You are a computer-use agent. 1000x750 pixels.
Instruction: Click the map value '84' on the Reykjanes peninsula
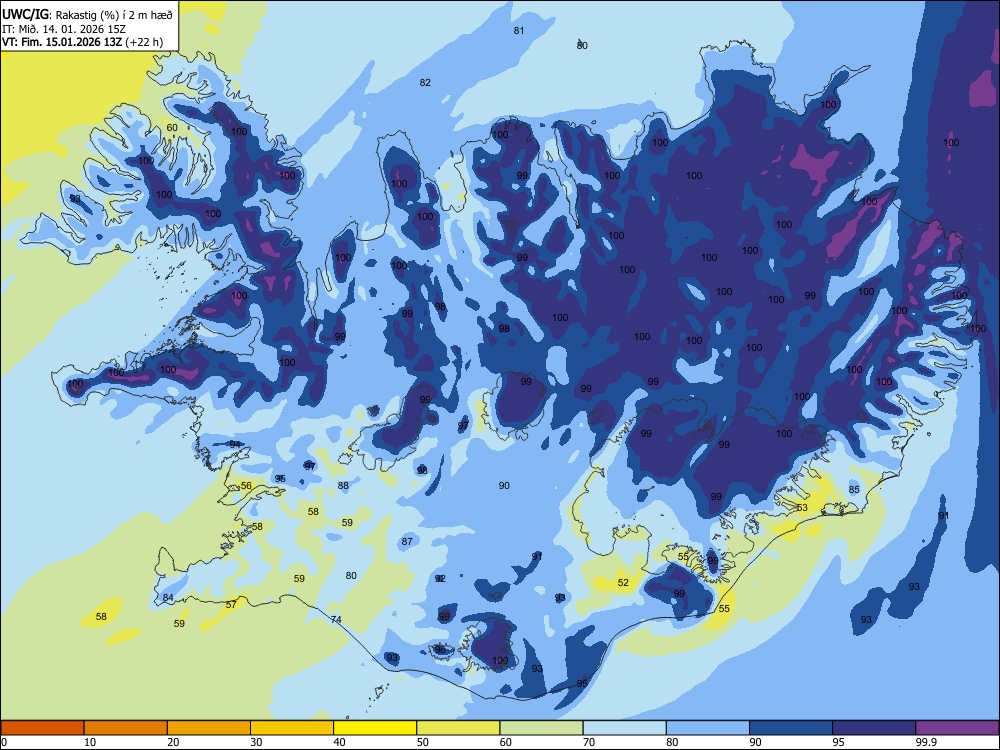(x=168, y=598)
